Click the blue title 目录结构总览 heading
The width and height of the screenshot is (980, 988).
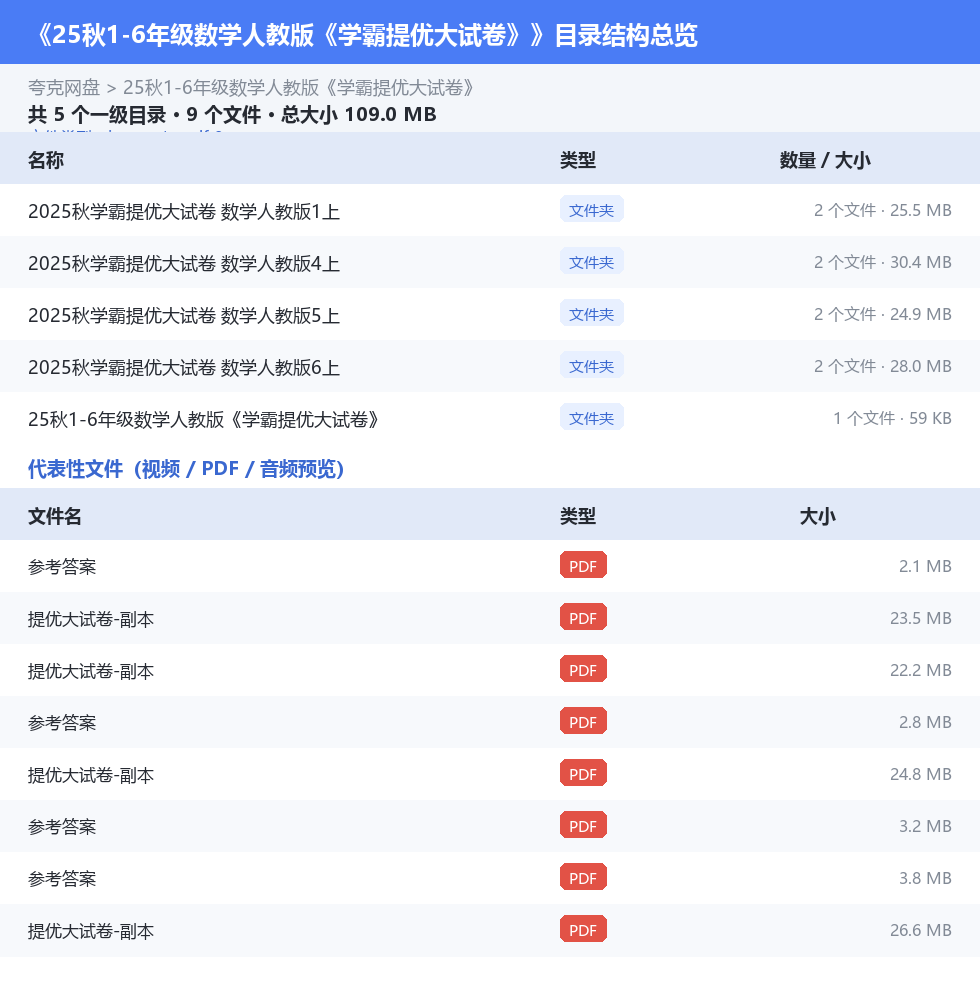tap(626, 35)
